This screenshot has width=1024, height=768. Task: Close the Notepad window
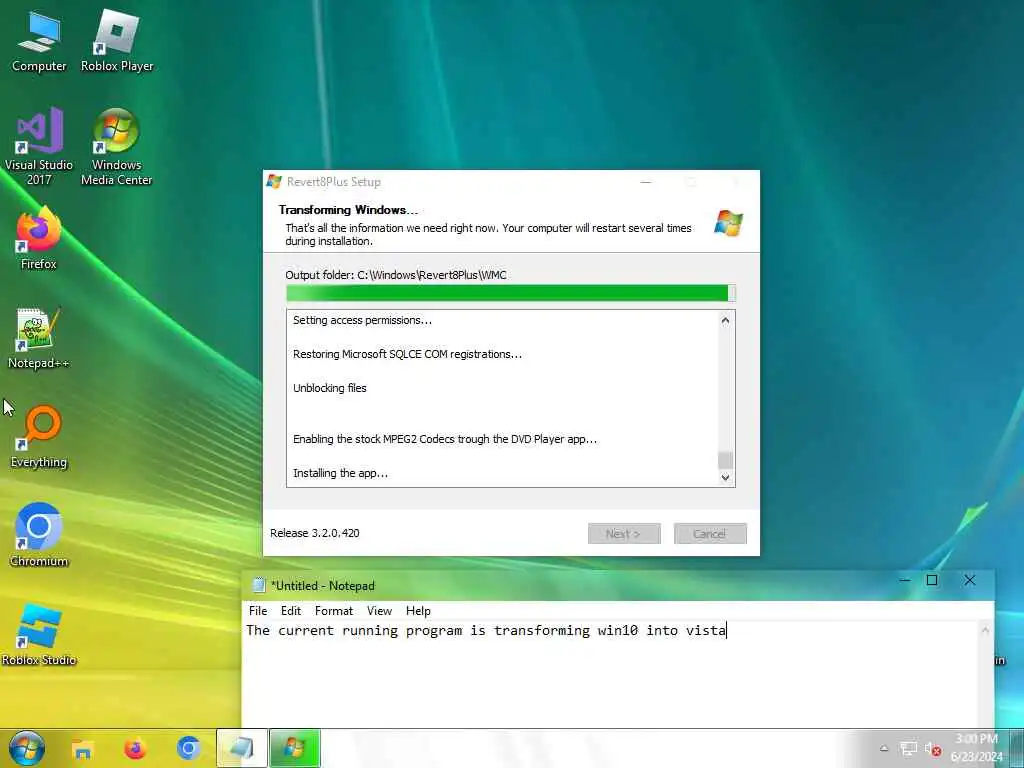[970, 580]
